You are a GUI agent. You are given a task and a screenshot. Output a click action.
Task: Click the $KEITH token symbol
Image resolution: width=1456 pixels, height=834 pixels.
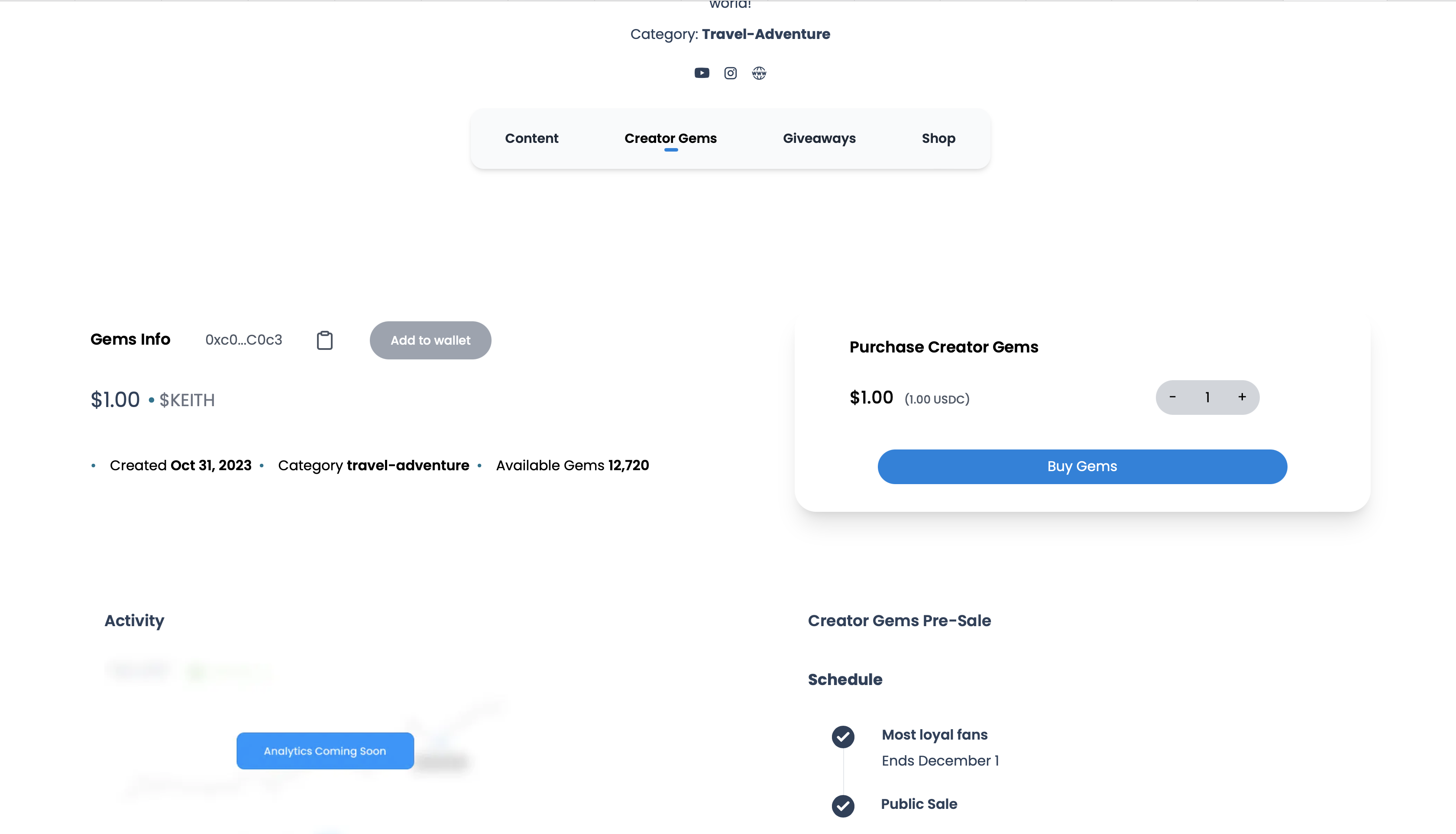(x=187, y=400)
